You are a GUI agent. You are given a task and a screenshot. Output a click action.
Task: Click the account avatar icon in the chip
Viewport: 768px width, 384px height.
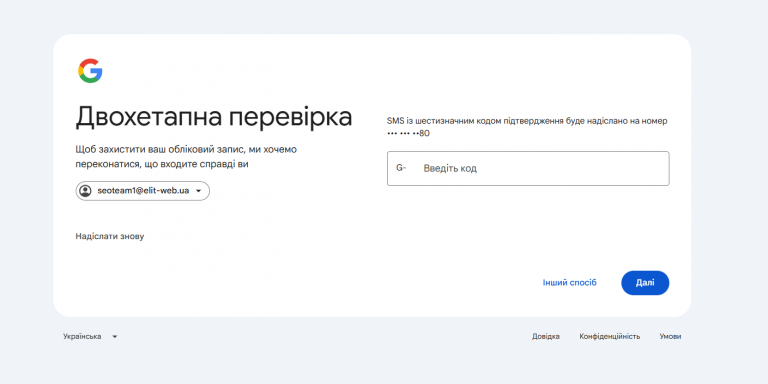86,191
